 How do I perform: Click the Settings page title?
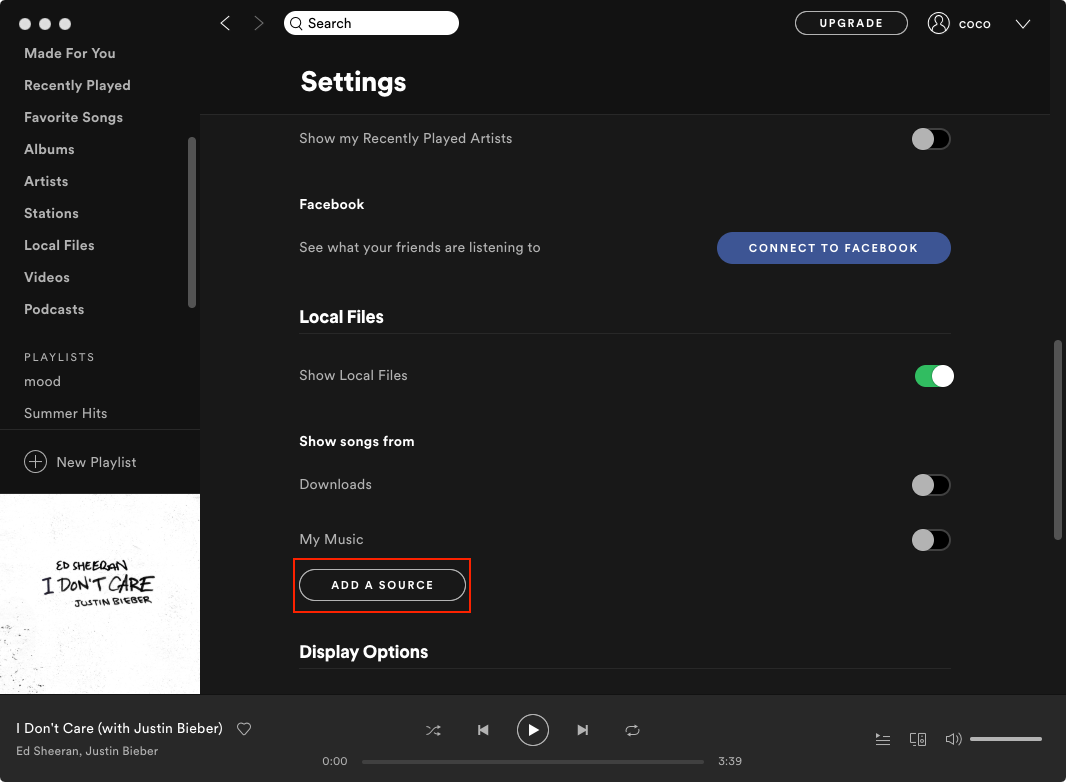[353, 82]
